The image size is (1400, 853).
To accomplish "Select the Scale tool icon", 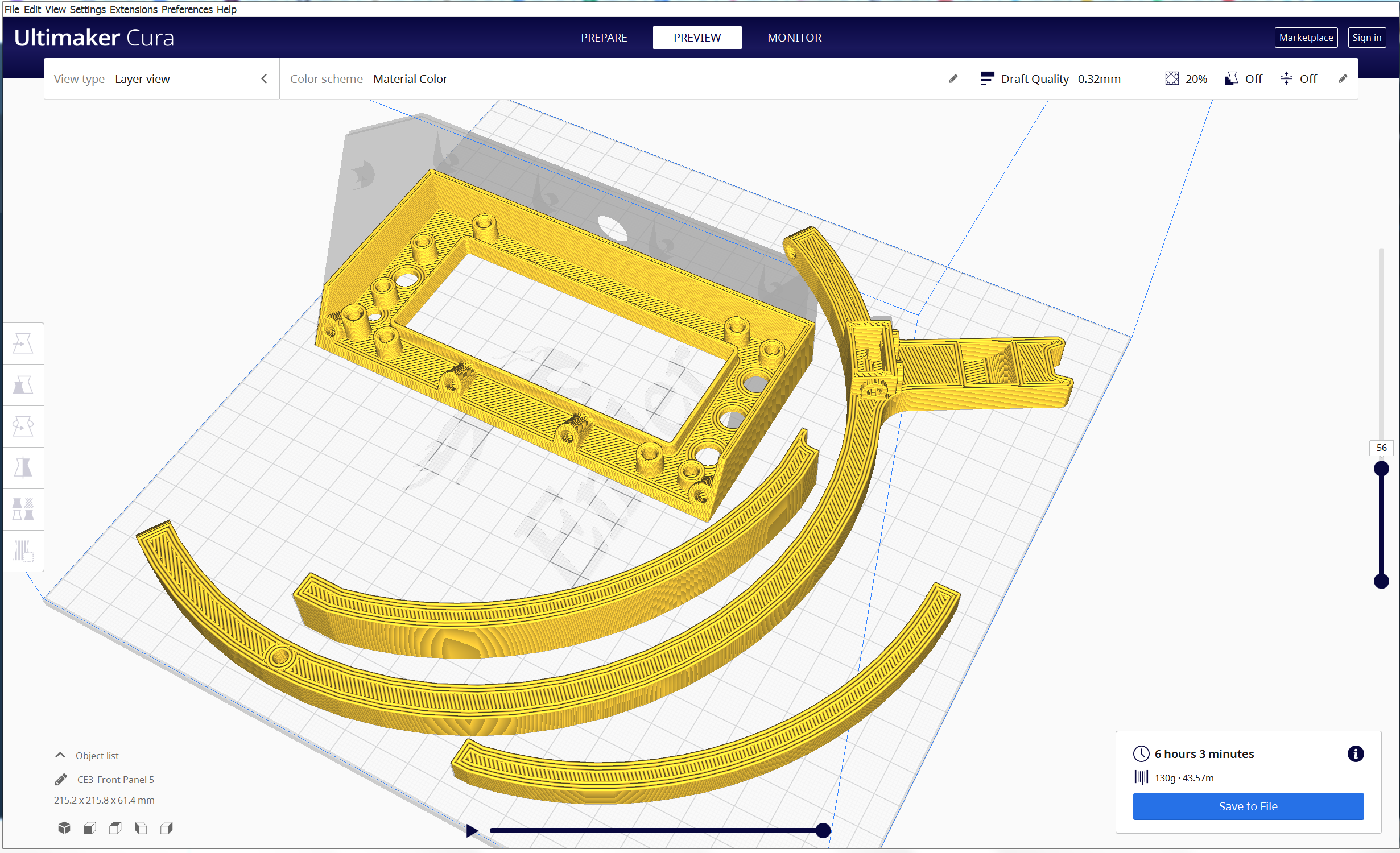I will [23, 385].
